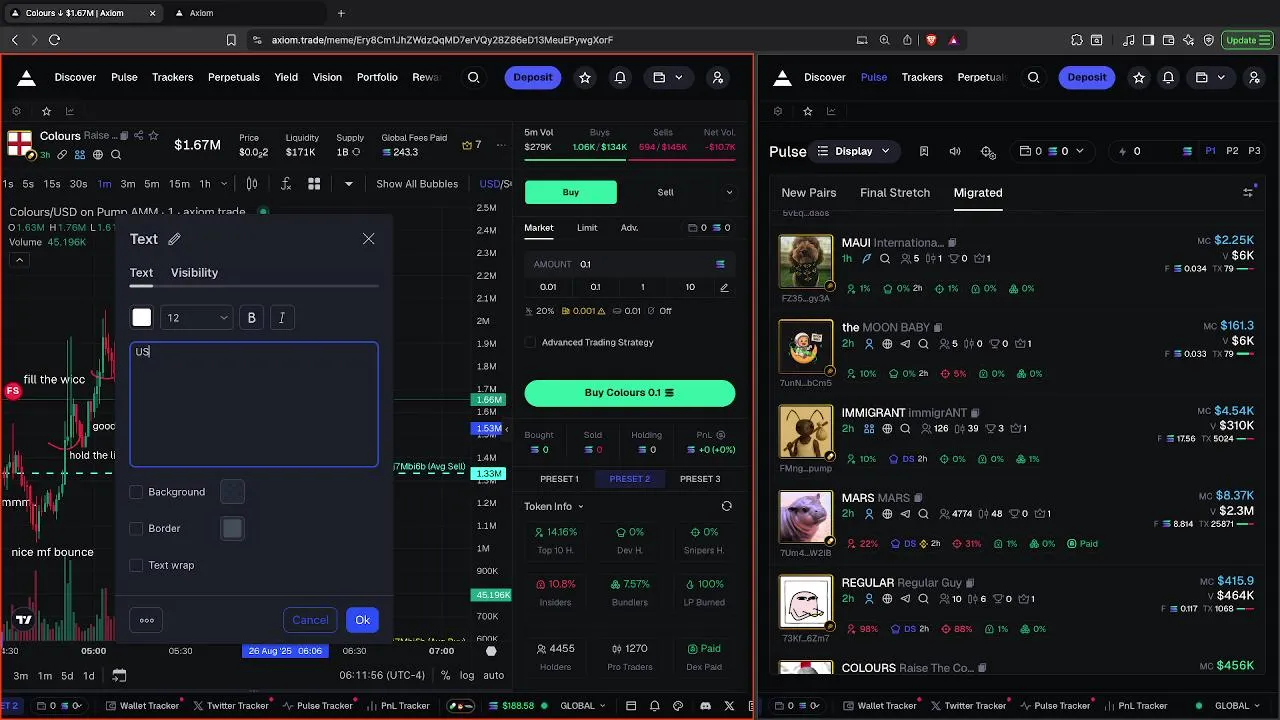Switch to Visibility tab in Text dialog

pyautogui.click(x=194, y=272)
